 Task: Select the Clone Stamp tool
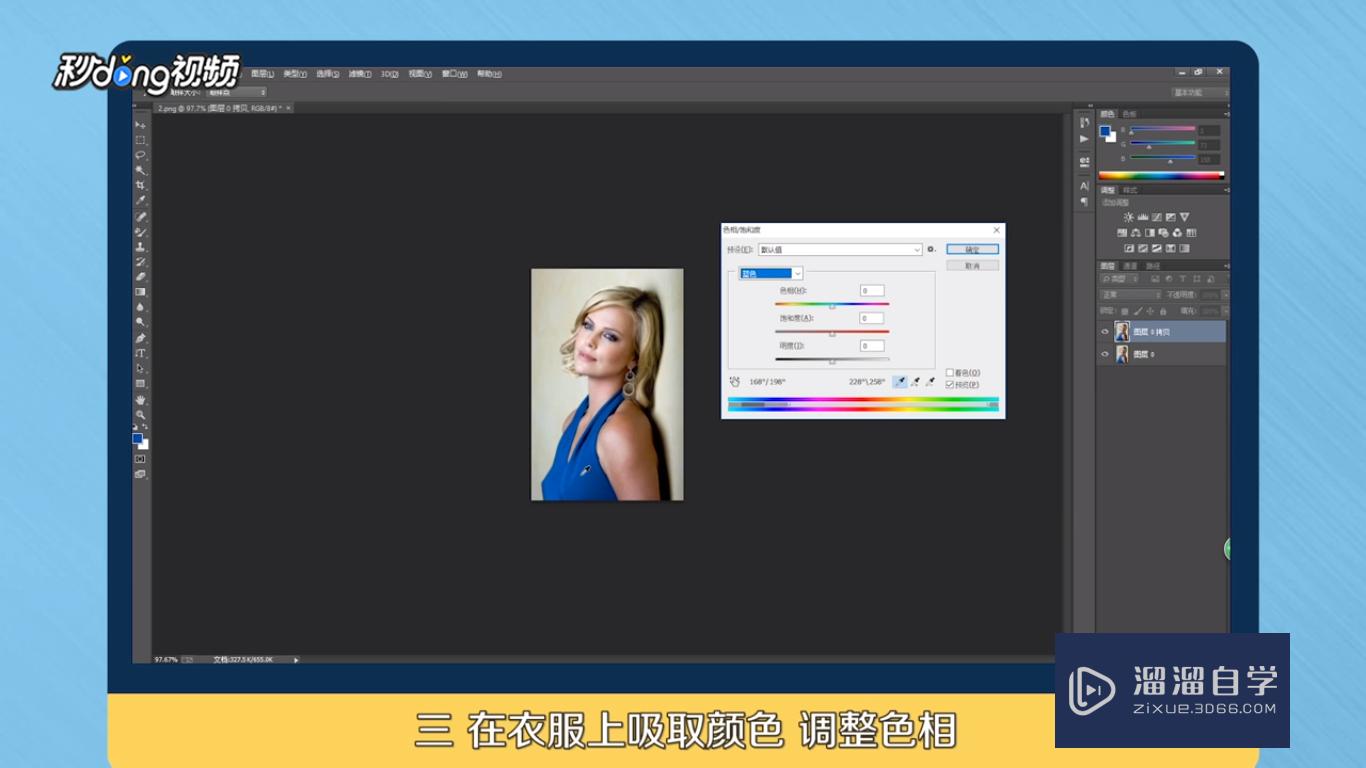141,246
